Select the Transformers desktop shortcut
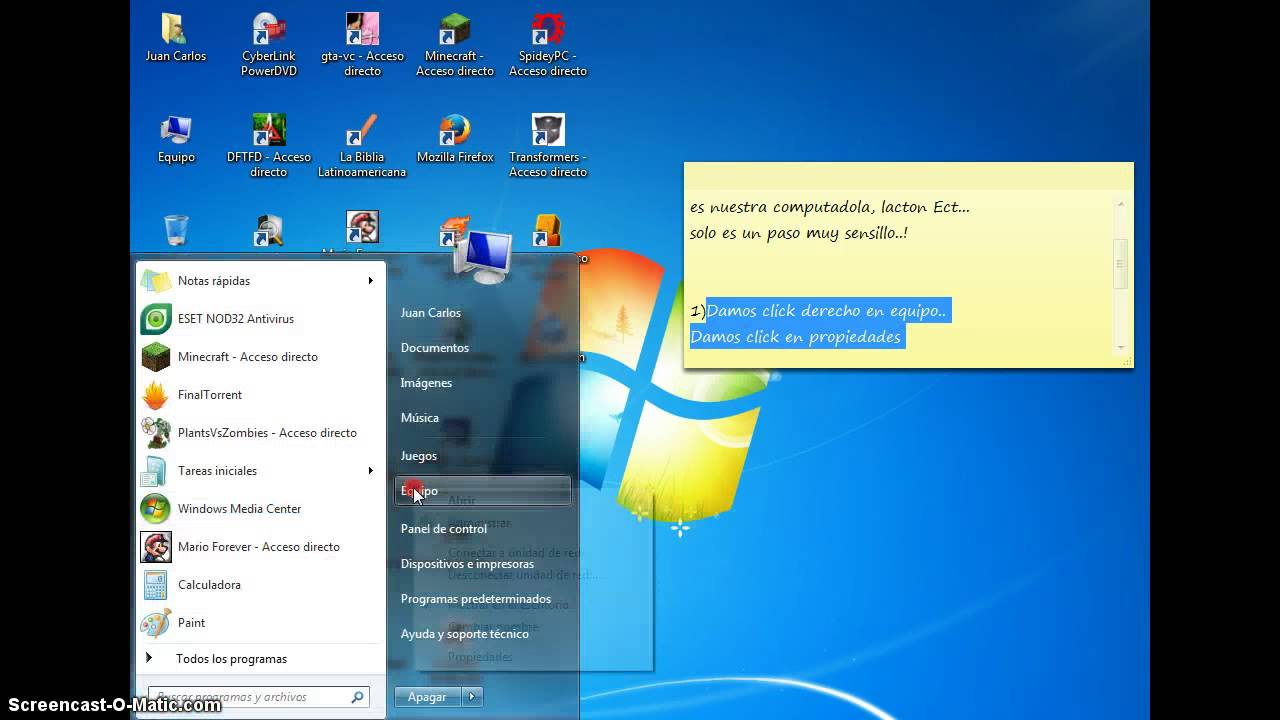The image size is (1280, 720). [548, 146]
